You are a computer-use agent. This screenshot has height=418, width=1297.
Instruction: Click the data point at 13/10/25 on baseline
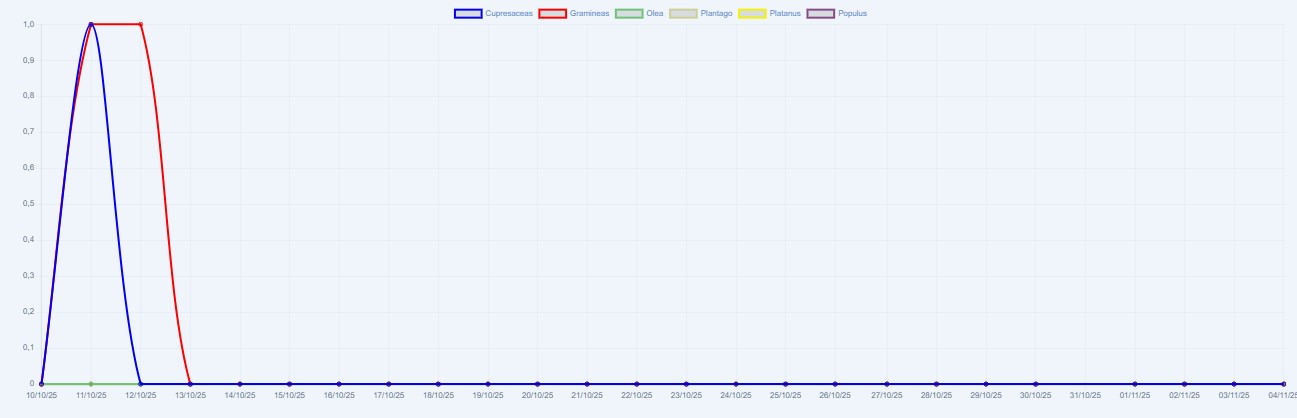(x=190, y=384)
